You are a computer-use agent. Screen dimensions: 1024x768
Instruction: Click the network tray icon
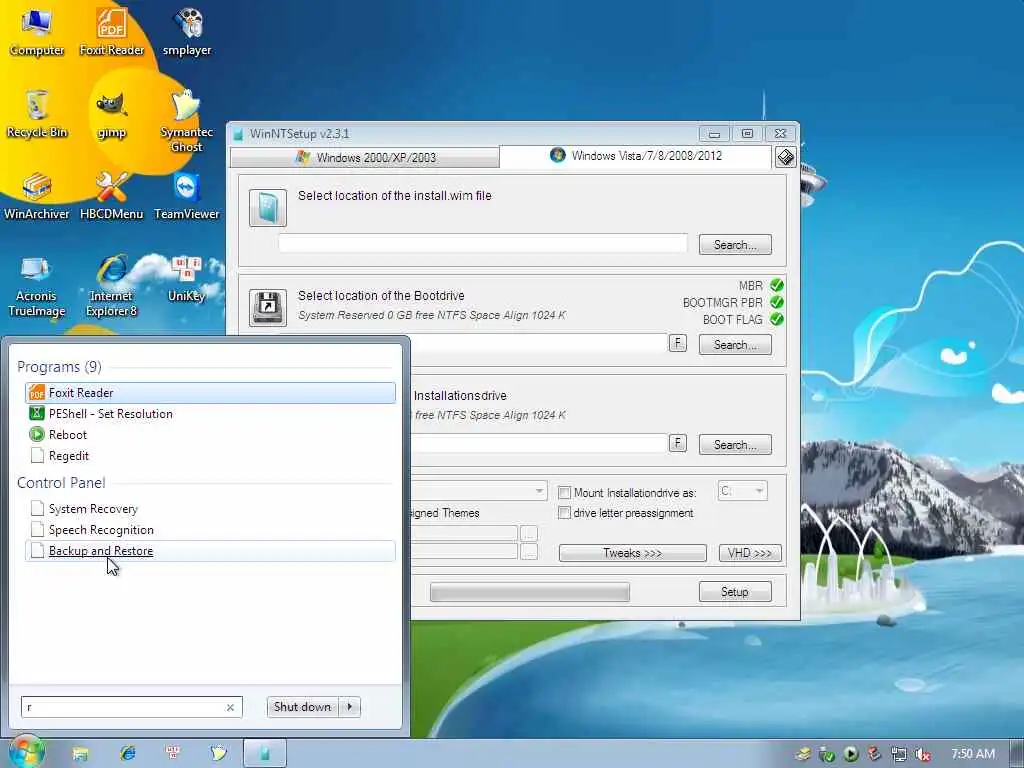(899, 754)
